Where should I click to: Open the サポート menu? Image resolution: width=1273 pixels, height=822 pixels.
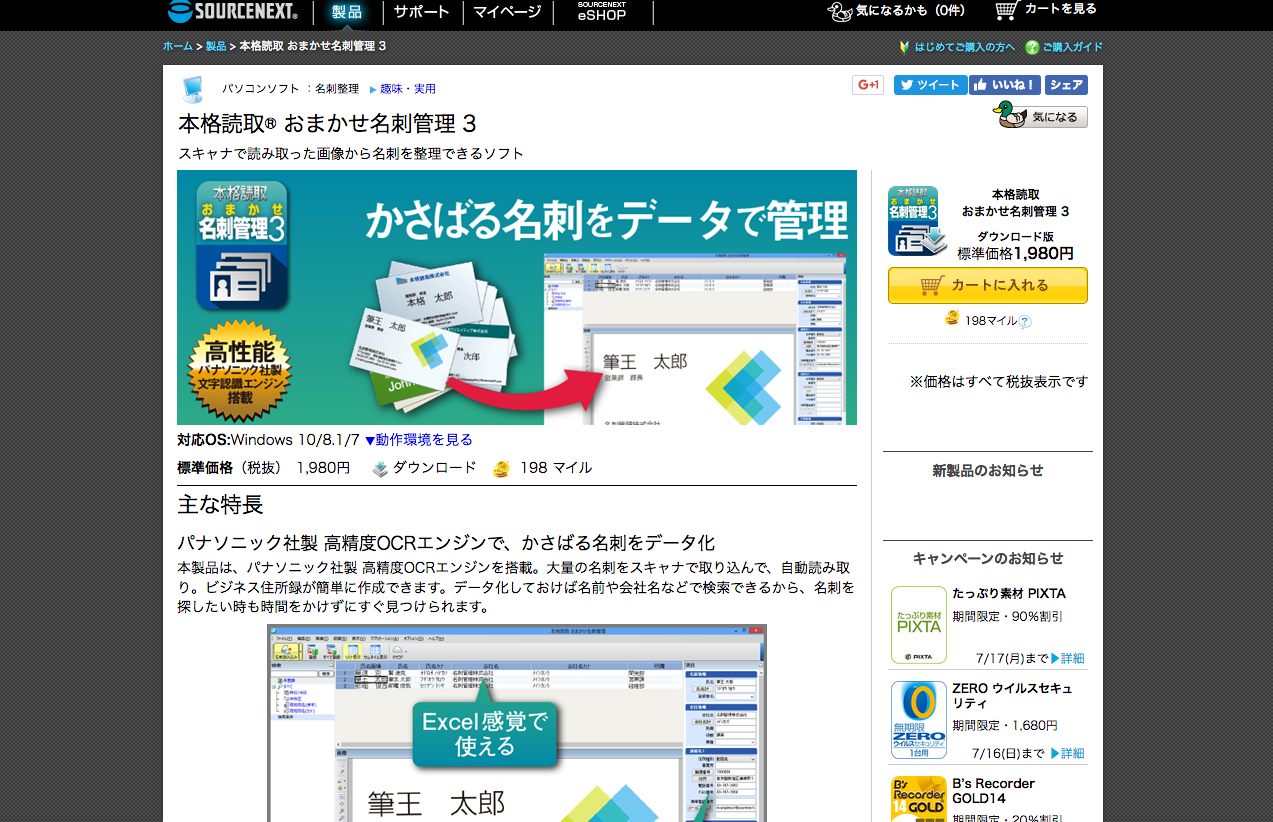pyautogui.click(x=420, y=12)
